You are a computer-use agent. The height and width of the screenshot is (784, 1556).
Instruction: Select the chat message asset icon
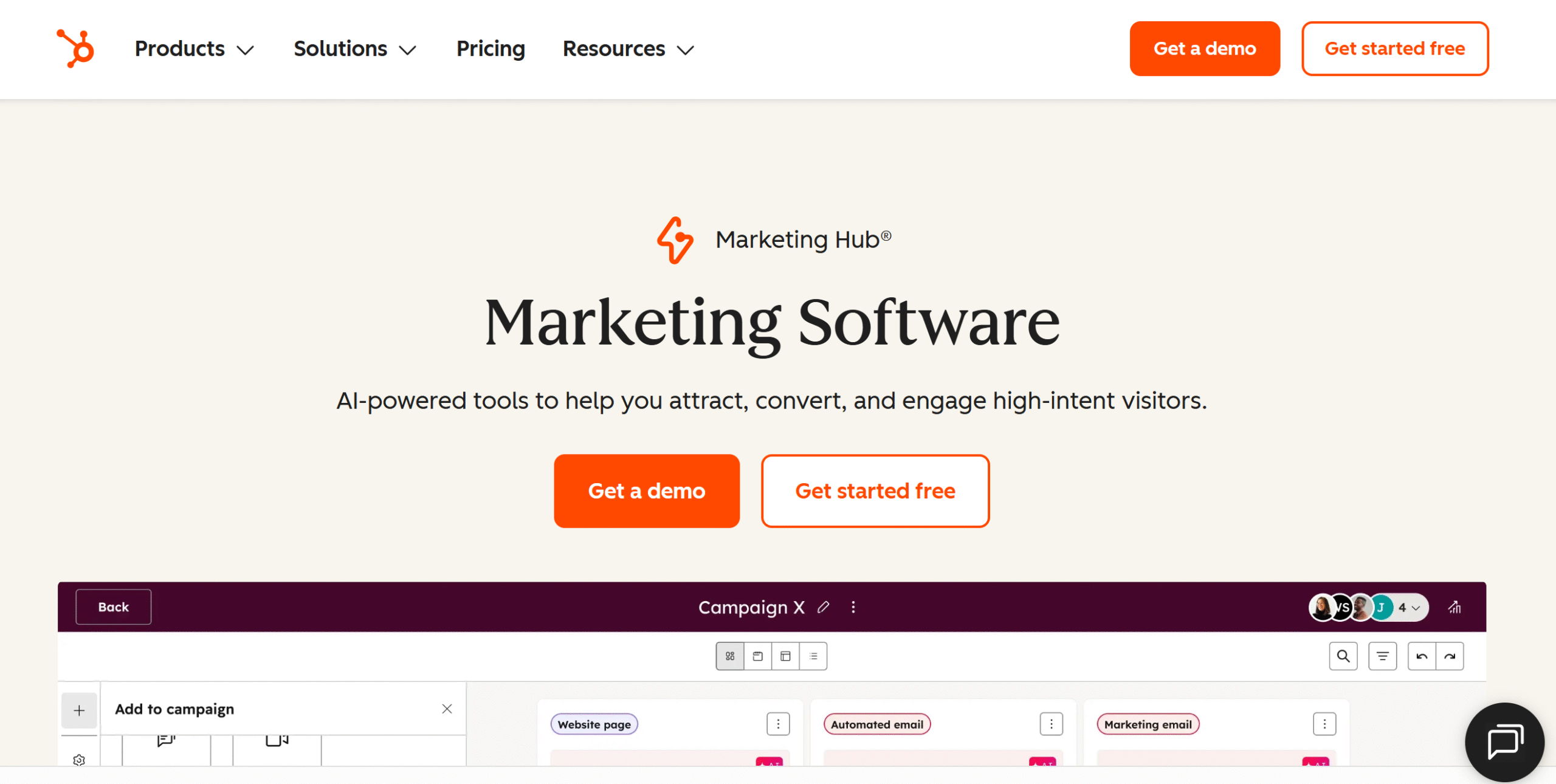pyautogui.click(x=166, y=740)
